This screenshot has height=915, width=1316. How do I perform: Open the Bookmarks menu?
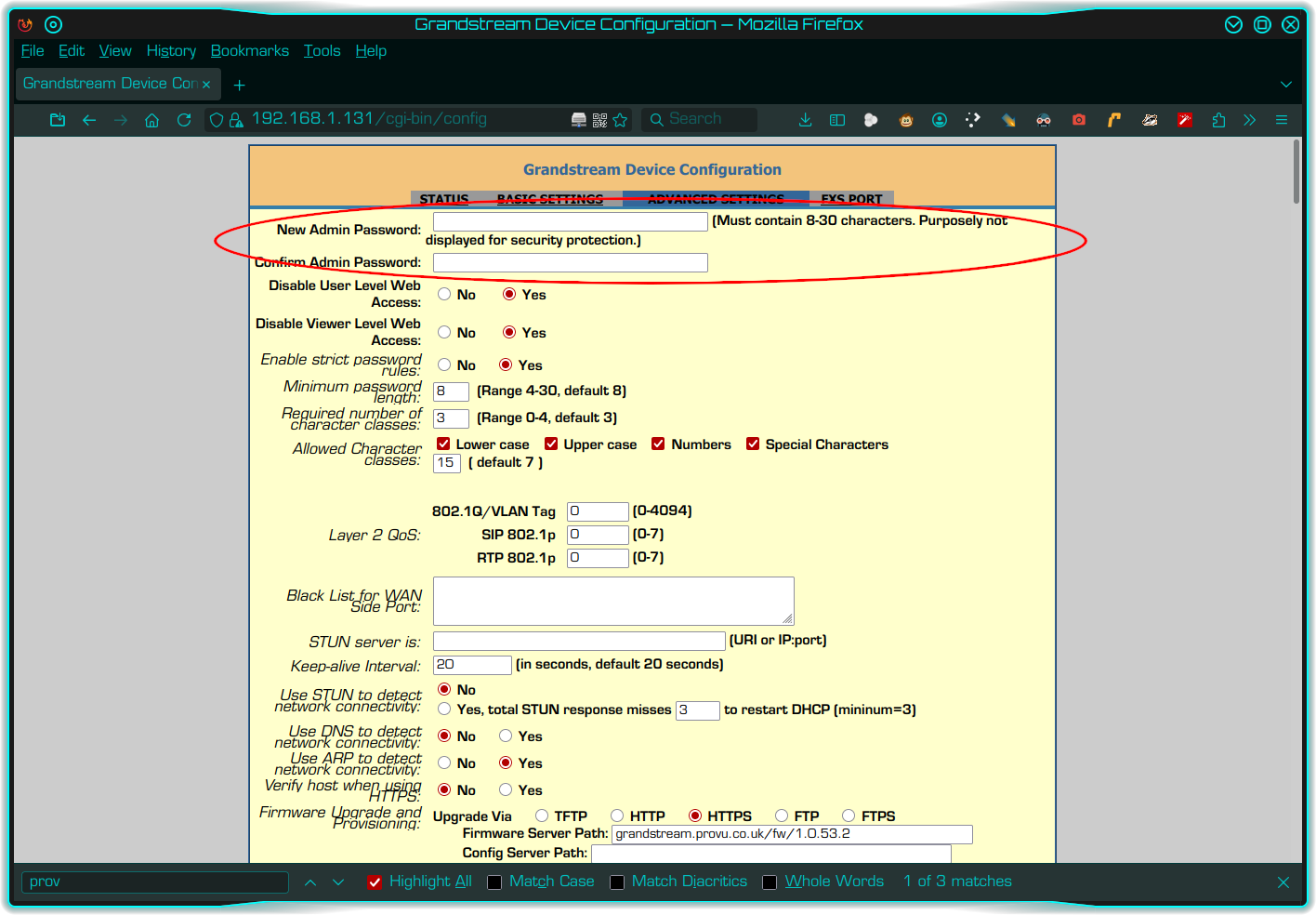point(250,51)
